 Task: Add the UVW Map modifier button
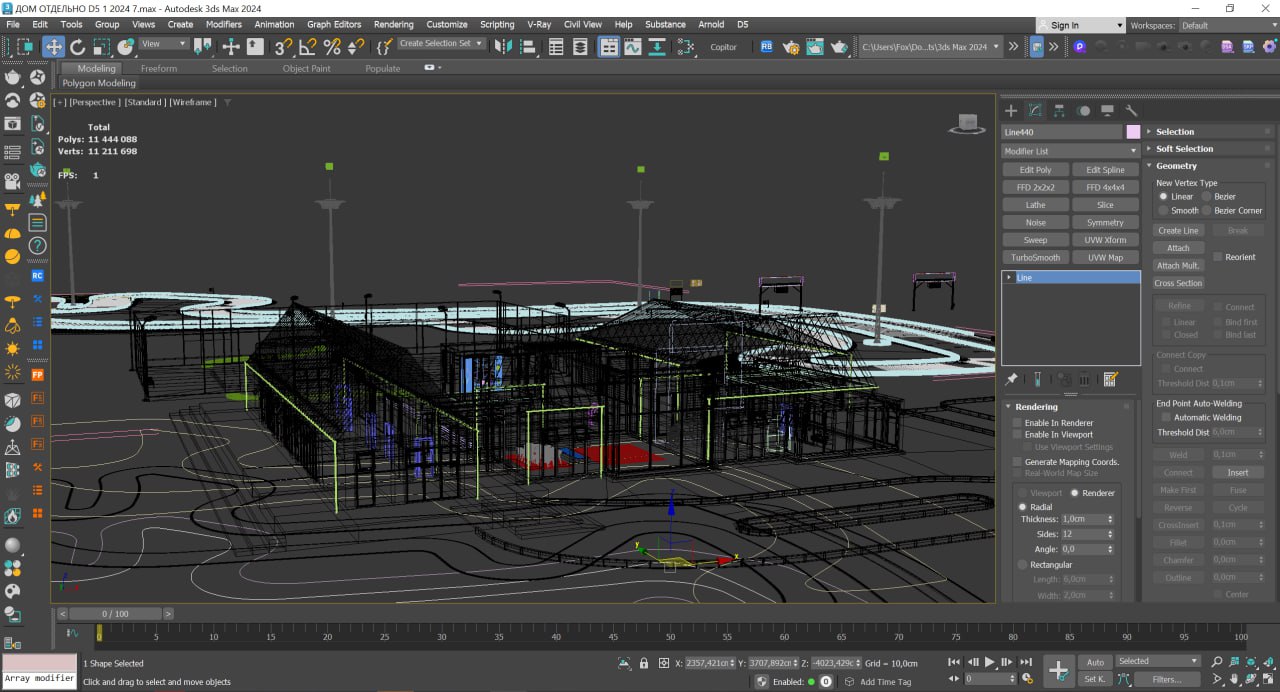click(x=1105, y=257)
